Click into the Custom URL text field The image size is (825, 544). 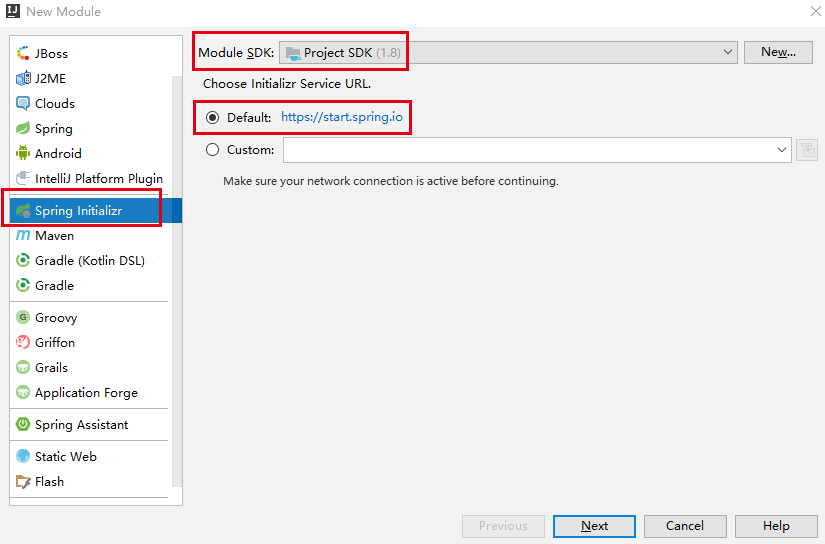tap(528, 150)
